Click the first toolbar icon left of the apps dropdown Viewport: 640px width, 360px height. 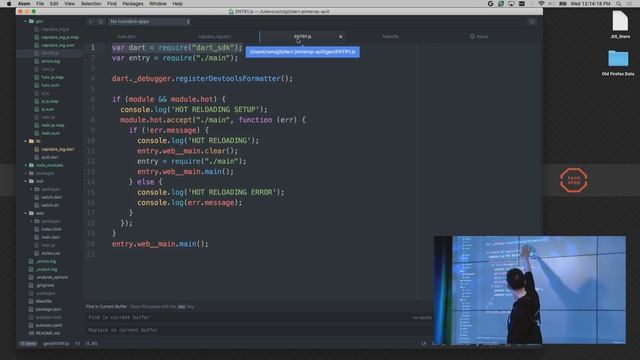tap(91, 21)
